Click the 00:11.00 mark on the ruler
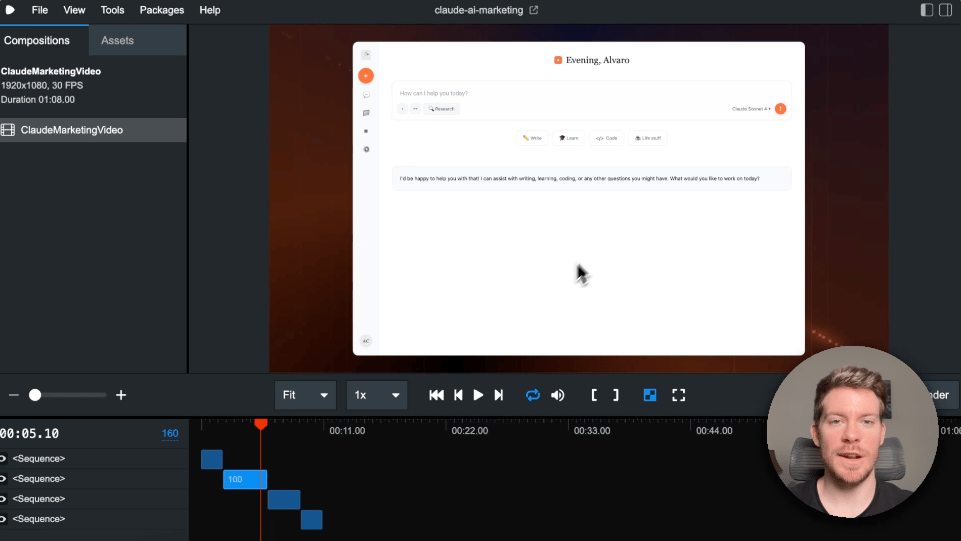Viewport: 961px width, 541px height. click(x=347, y=431)
